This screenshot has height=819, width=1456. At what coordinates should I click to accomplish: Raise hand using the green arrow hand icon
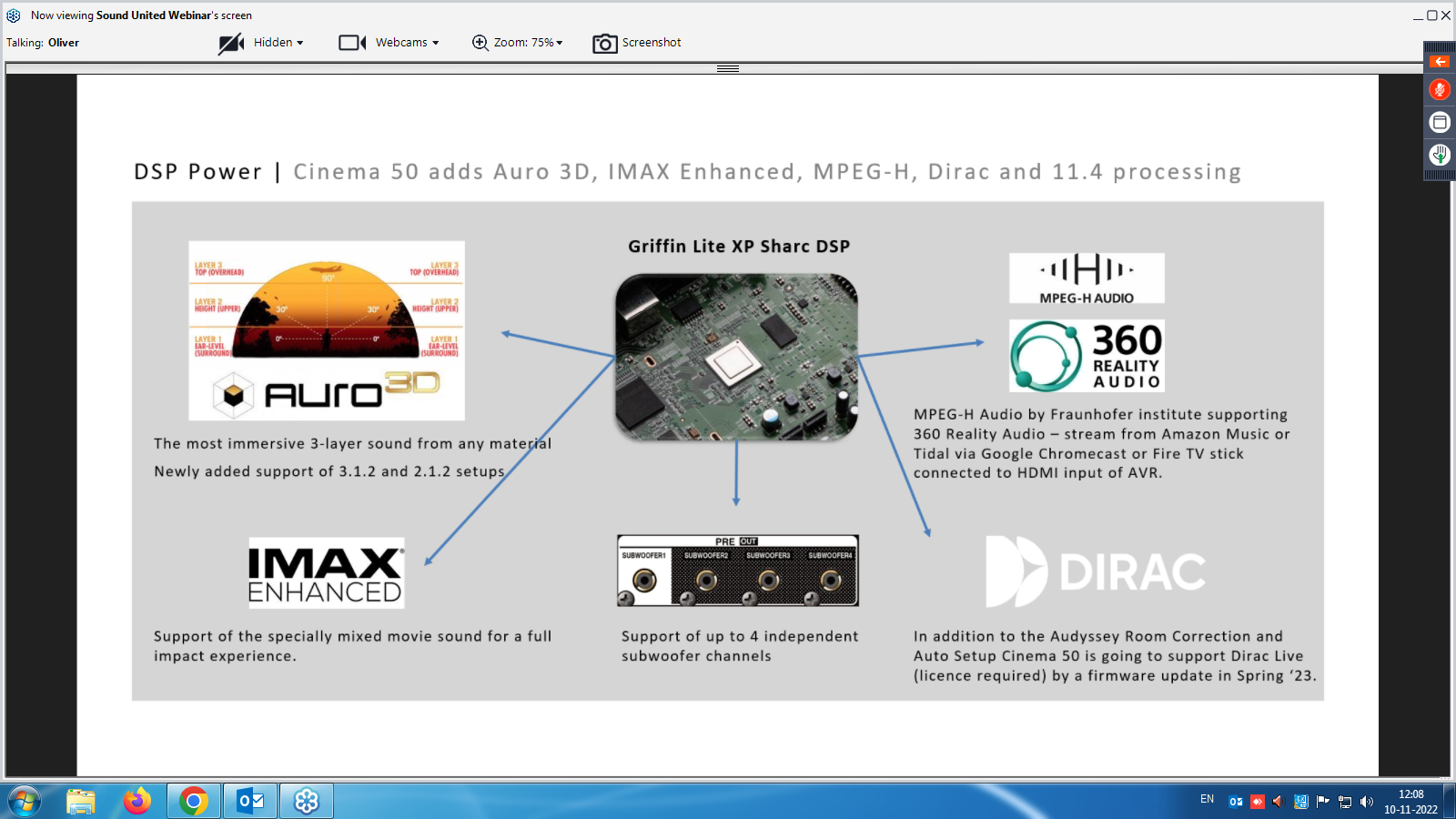click(x=1440, y=155)
